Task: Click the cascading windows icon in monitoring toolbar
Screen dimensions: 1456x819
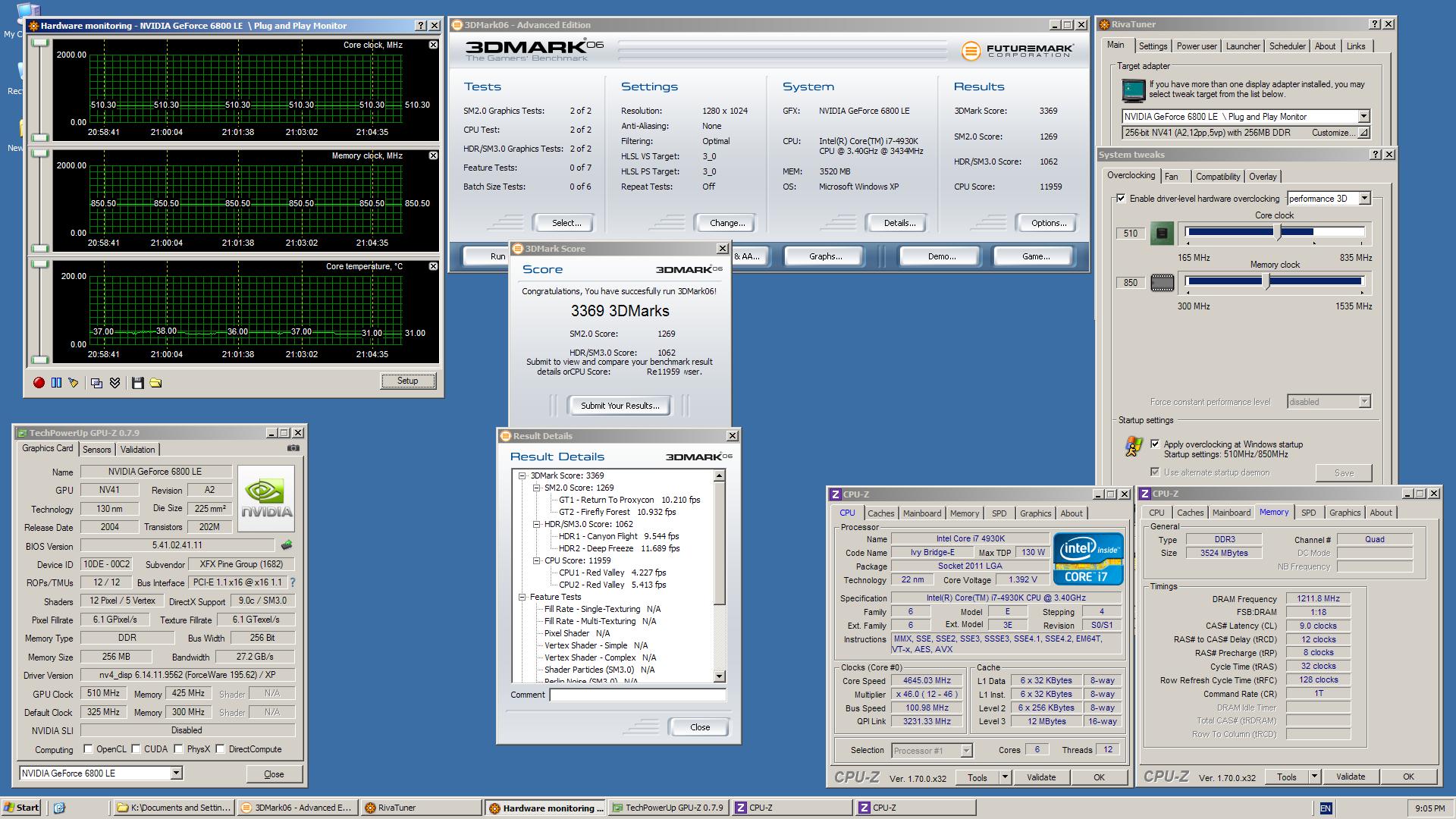Action: (x=96, y=383)
